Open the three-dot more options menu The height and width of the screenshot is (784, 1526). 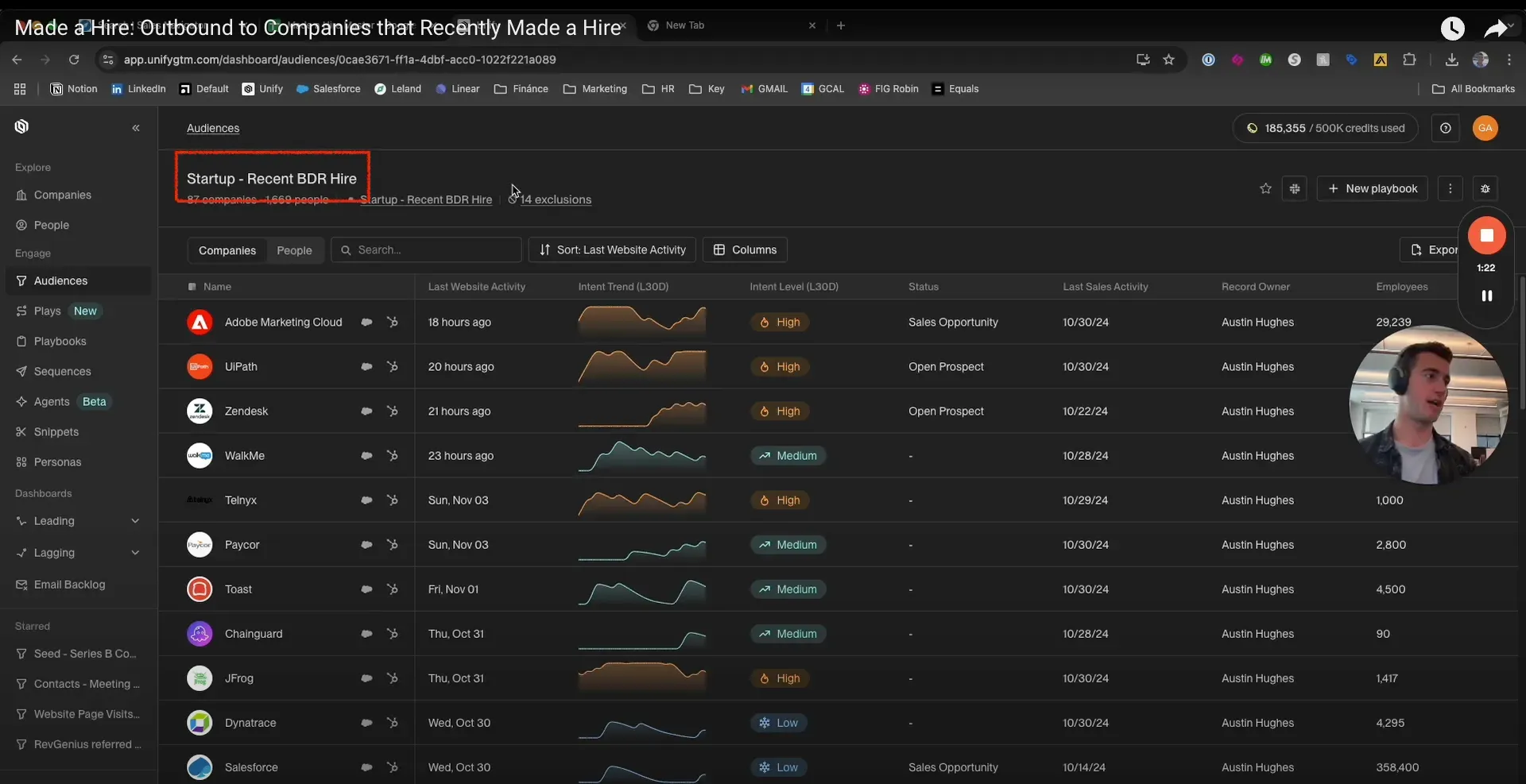pos(1450,188)
